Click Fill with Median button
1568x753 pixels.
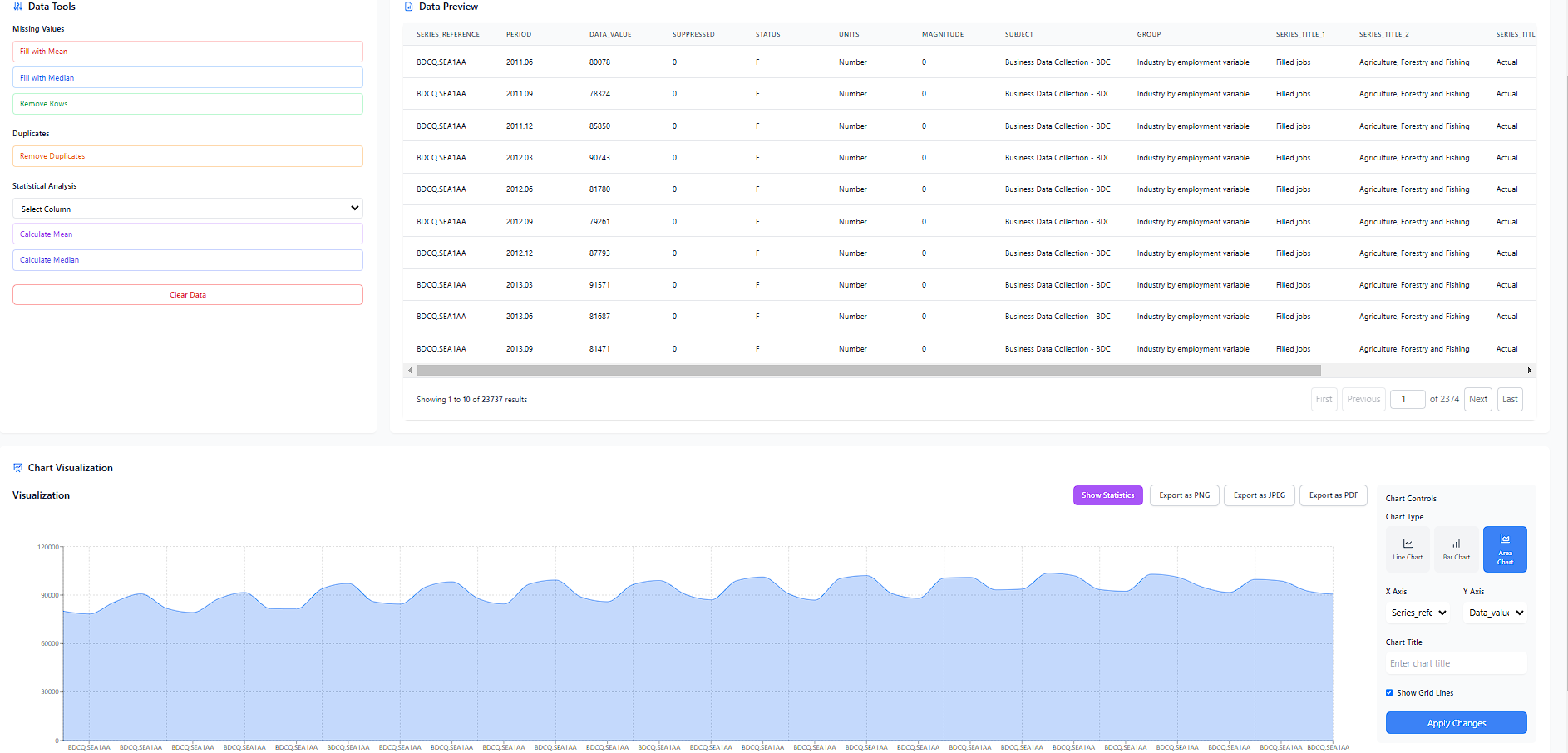pos(188,77)
